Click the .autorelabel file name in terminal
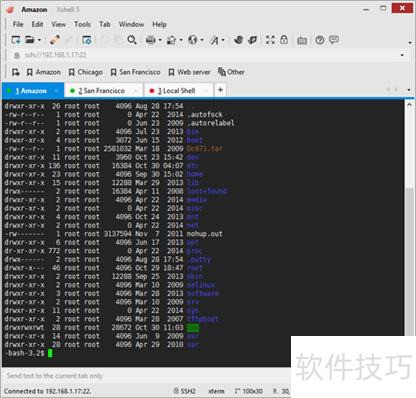The image size is (416, 398). (210, 123)
